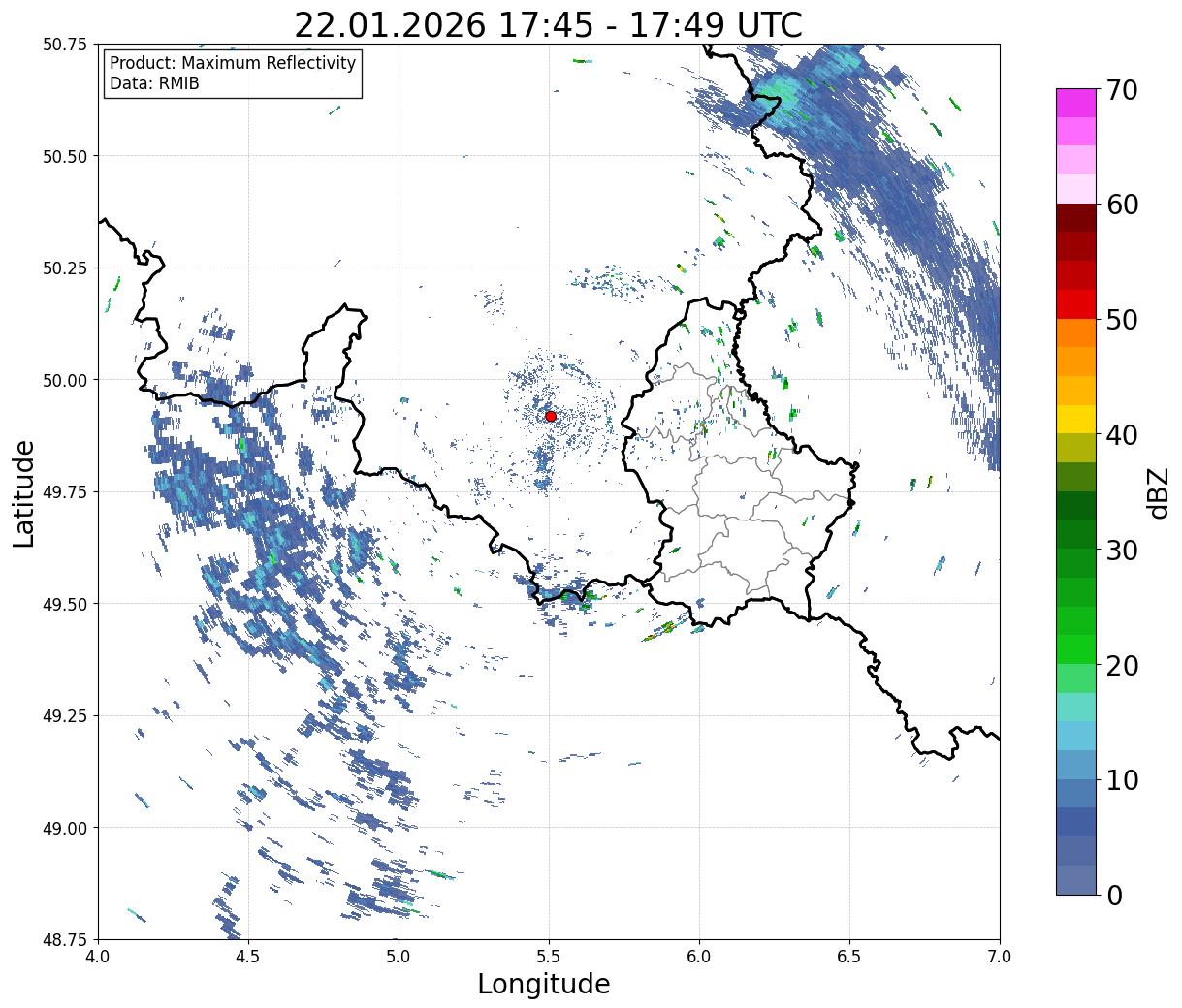
Task: Click the latitude 49.00 tick label
Action: click(65, 828)
